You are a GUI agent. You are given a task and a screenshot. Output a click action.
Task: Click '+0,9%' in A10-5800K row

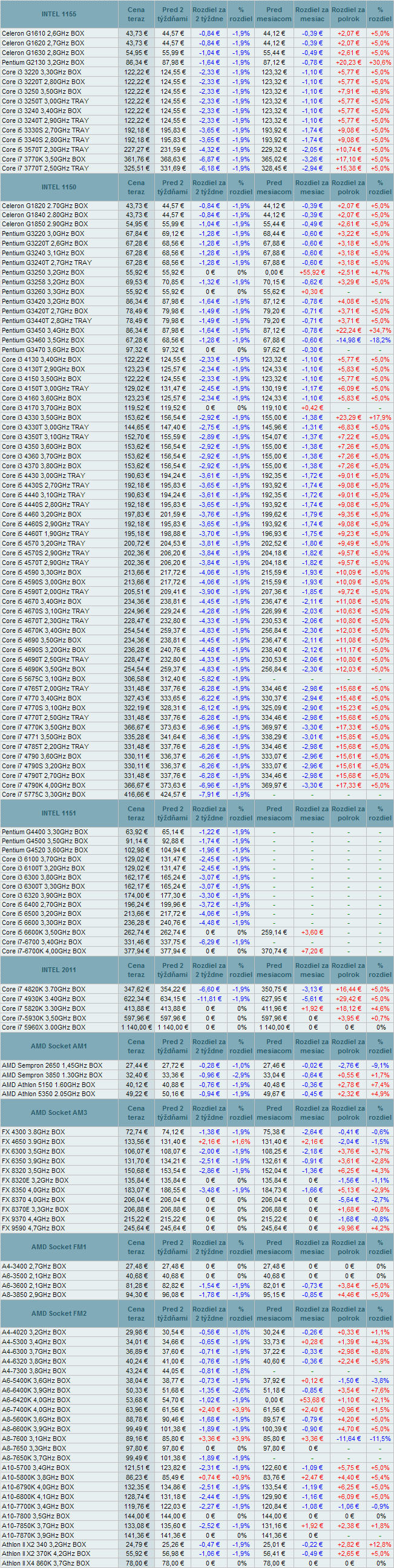coord(240,1477)
